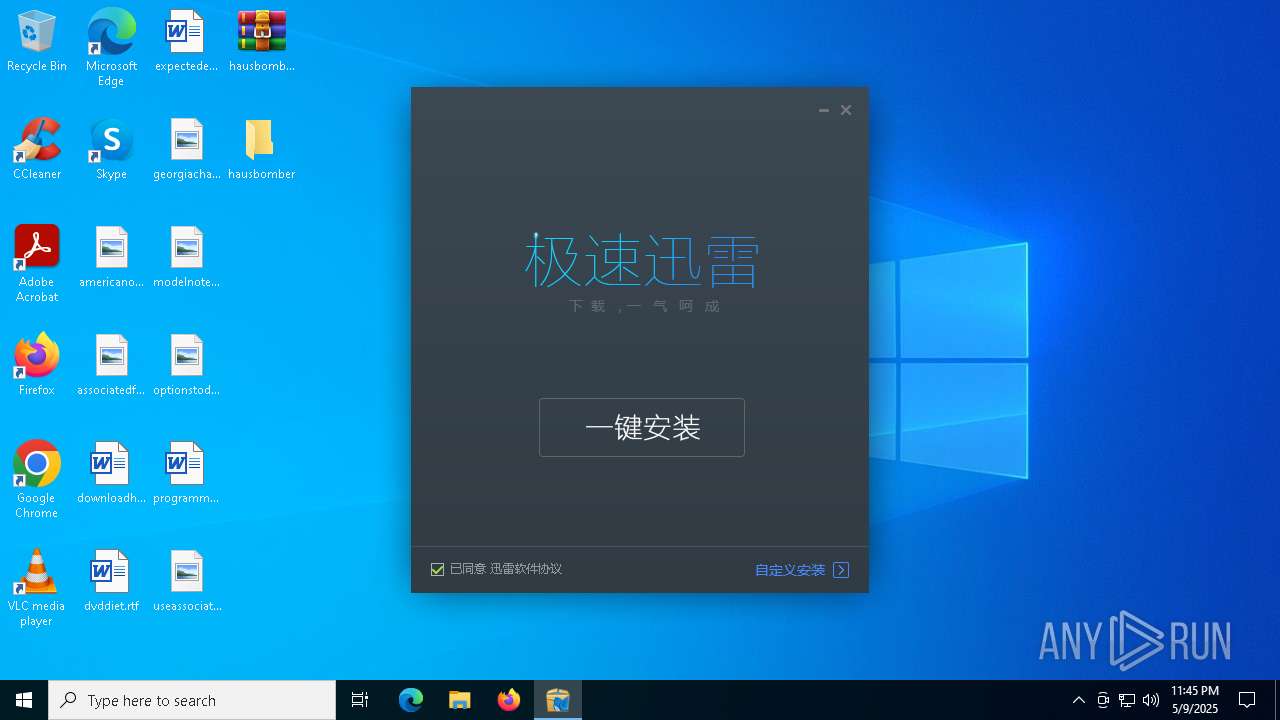Select the Microsoft Edge desktop shortcut
Screen dimensions: 1280x720
pyautogui.click(x=111, y=48)
